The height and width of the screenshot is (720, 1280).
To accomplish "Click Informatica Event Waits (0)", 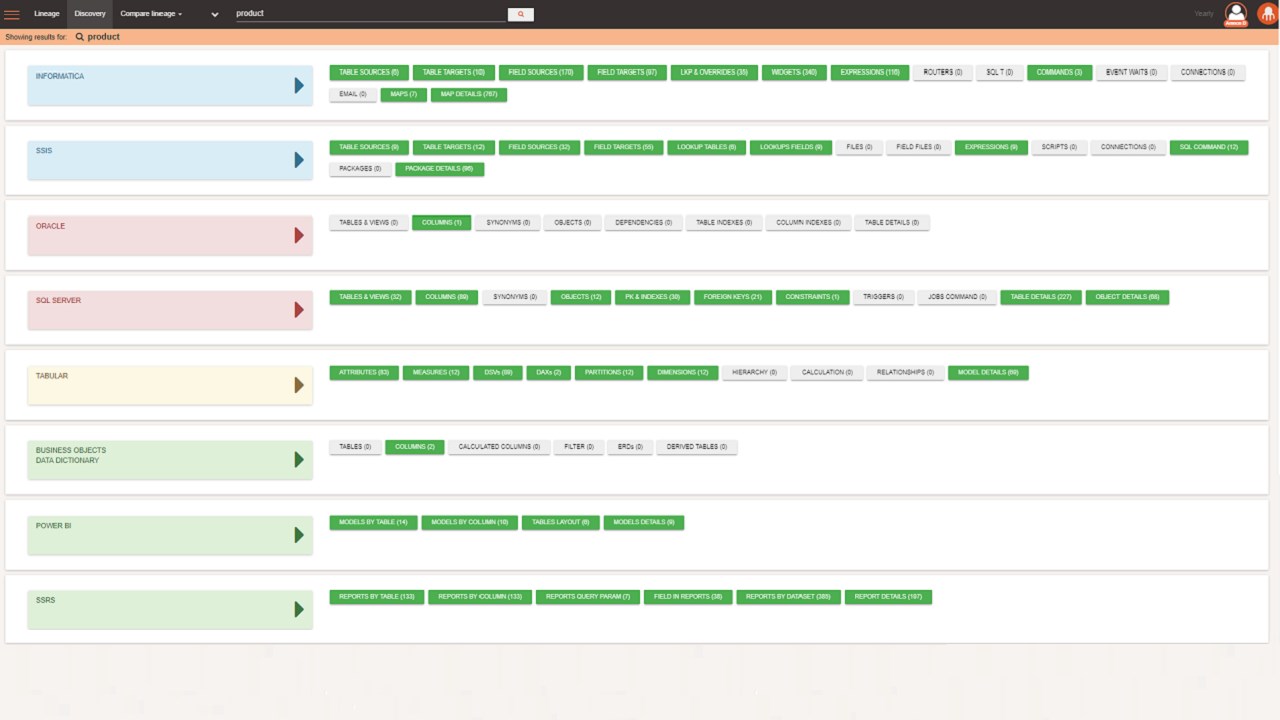I will pyautogui.click(x=1131, y=73).
